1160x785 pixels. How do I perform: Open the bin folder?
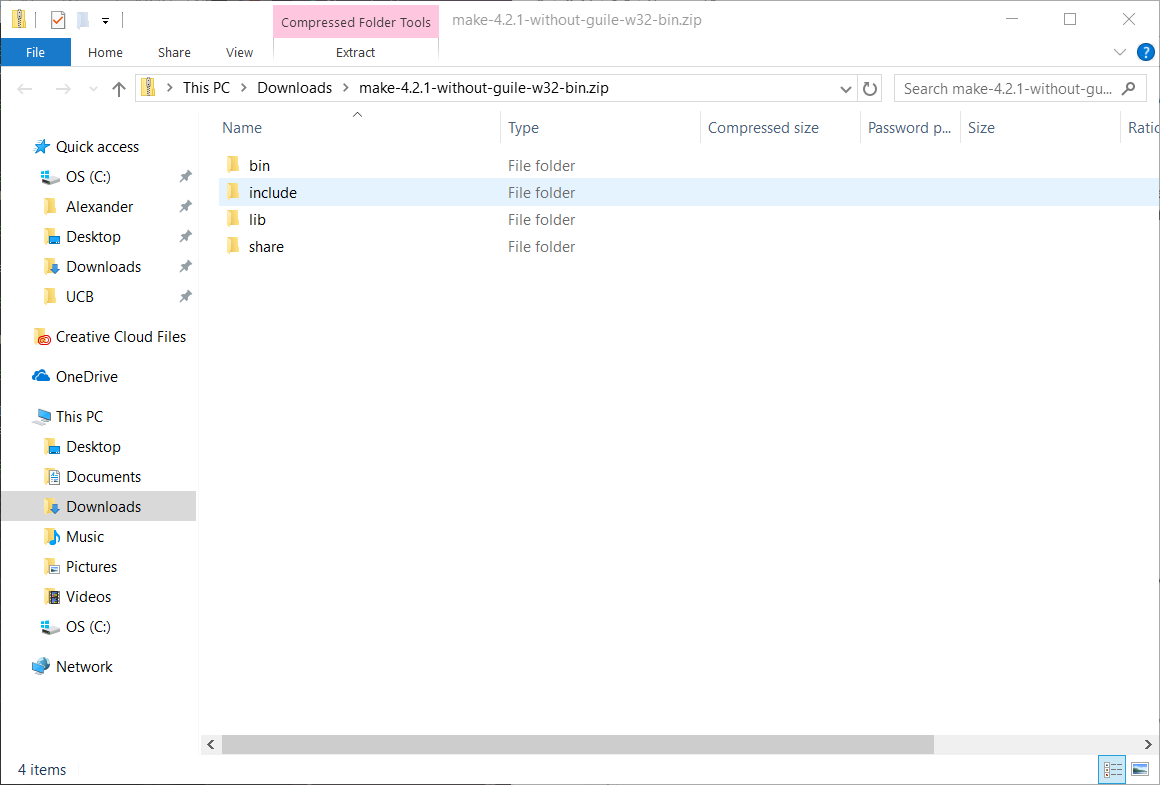tap(259, 166)
